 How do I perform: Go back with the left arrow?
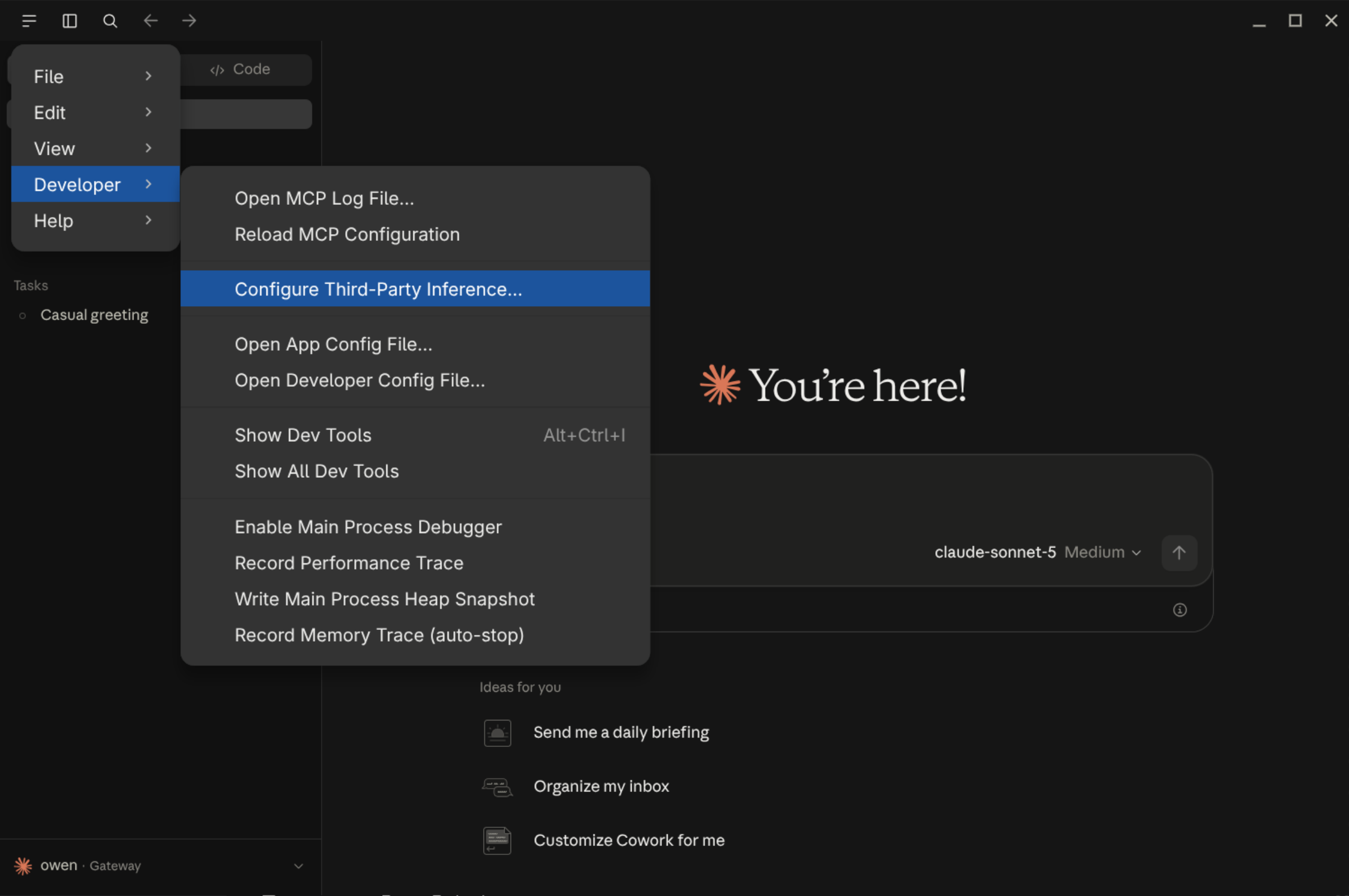click(150, 21)
